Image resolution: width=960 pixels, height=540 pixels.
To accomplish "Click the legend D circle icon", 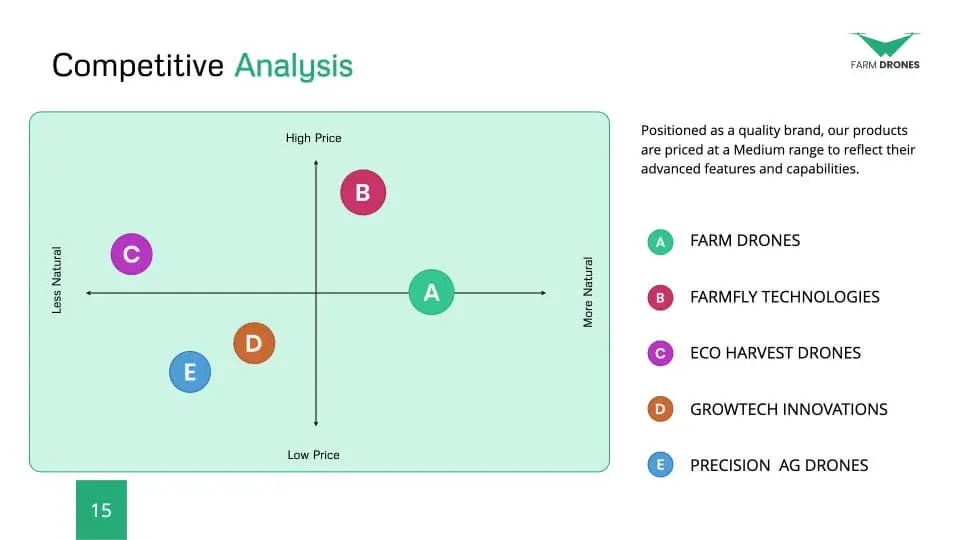I will [x=661, y=409].
